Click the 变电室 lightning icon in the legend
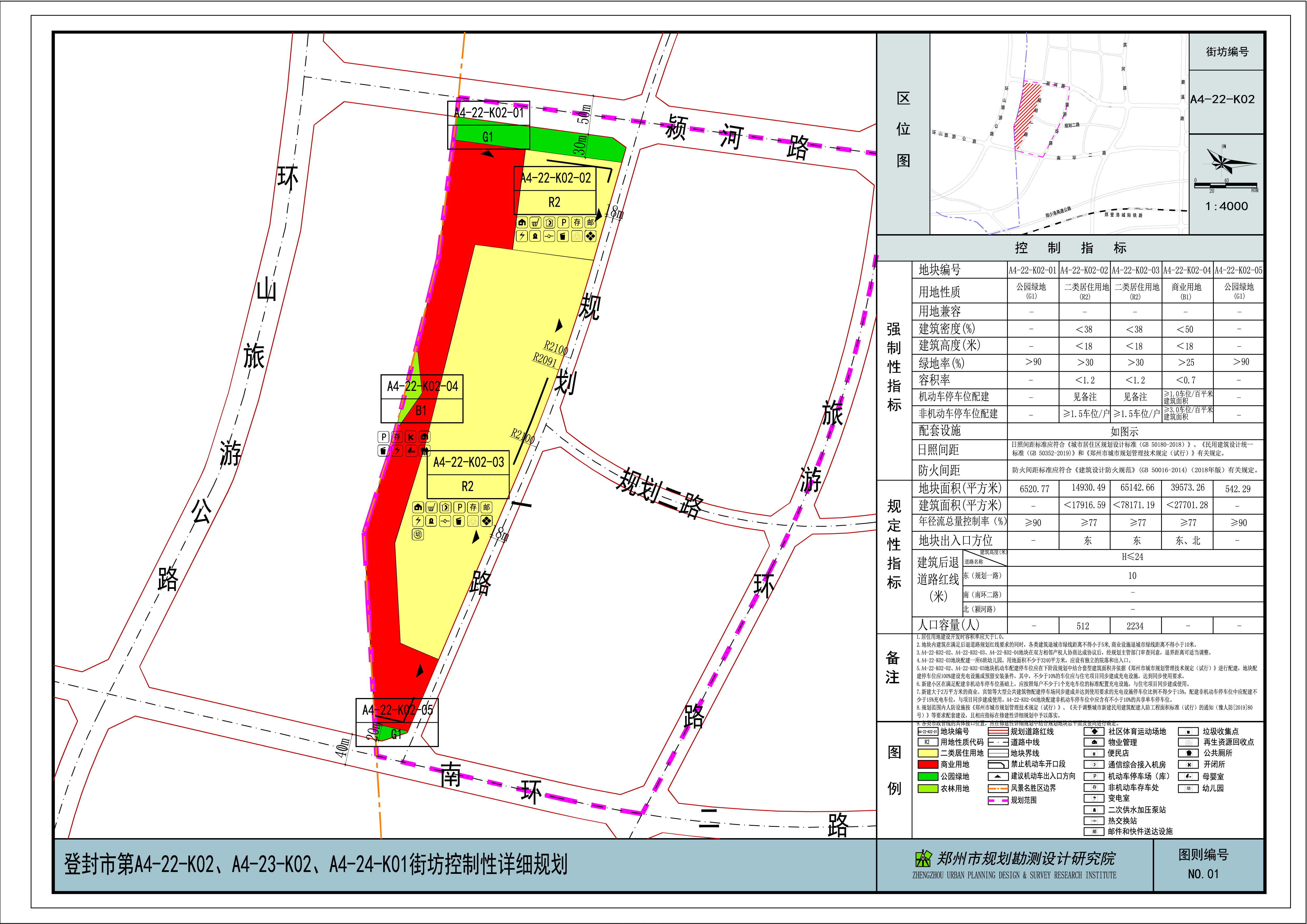This screenshot has width=1307, height=924. [x=1094, y=798]
